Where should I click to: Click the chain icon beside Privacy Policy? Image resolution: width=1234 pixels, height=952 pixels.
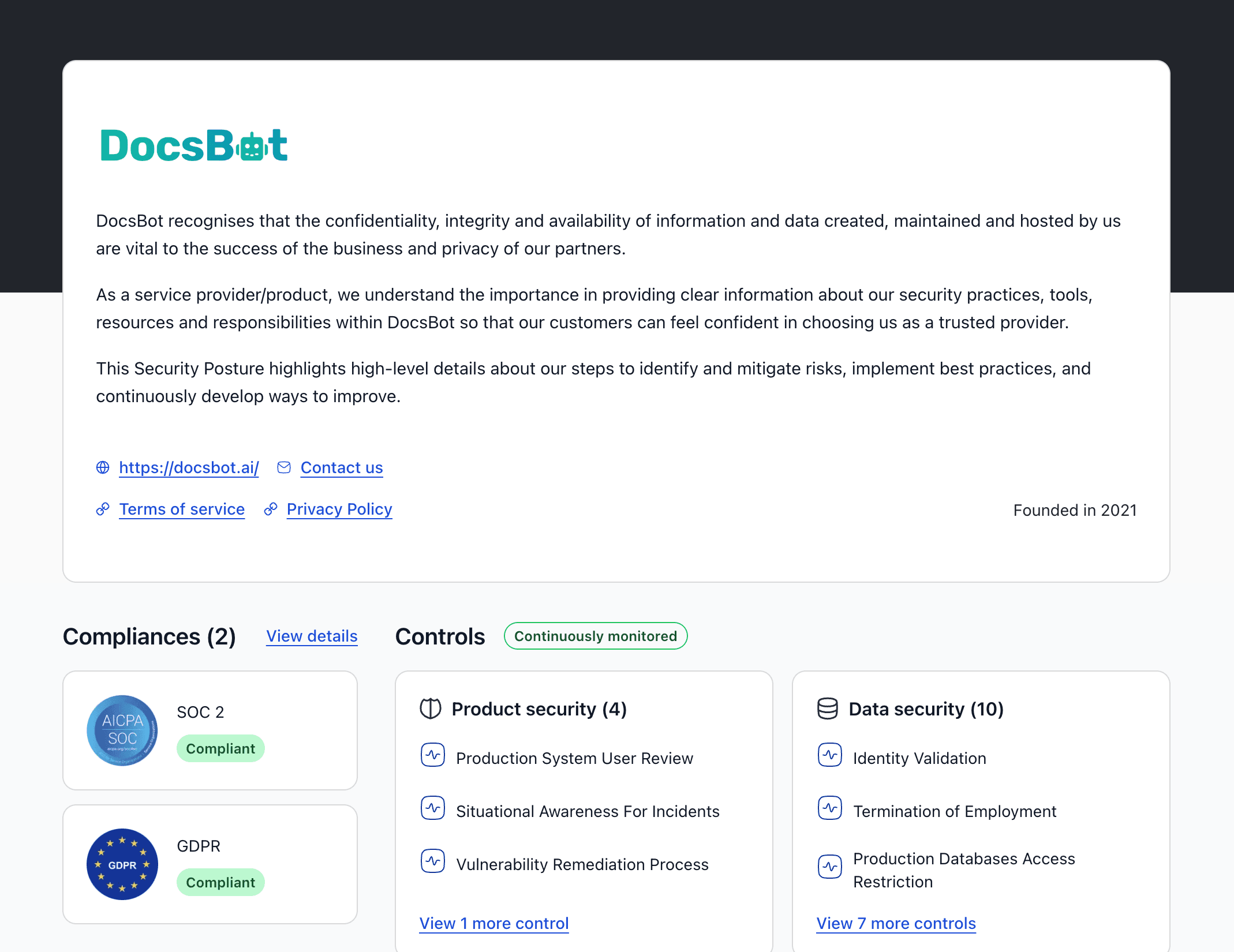click(x=270, y=509)
